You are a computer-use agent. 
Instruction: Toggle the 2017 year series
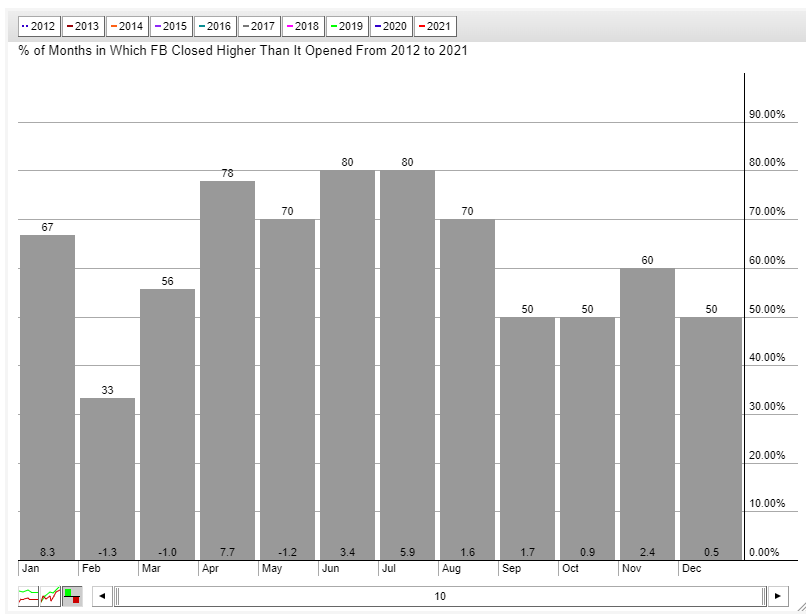pos(259,26)
